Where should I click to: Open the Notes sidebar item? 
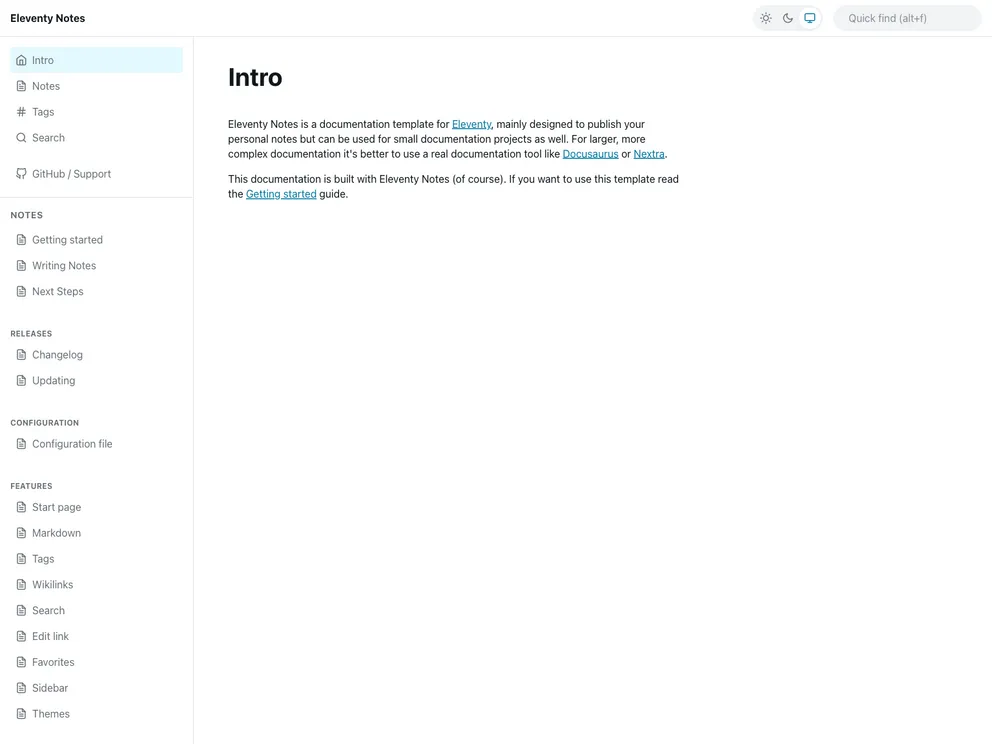[97, 86]
